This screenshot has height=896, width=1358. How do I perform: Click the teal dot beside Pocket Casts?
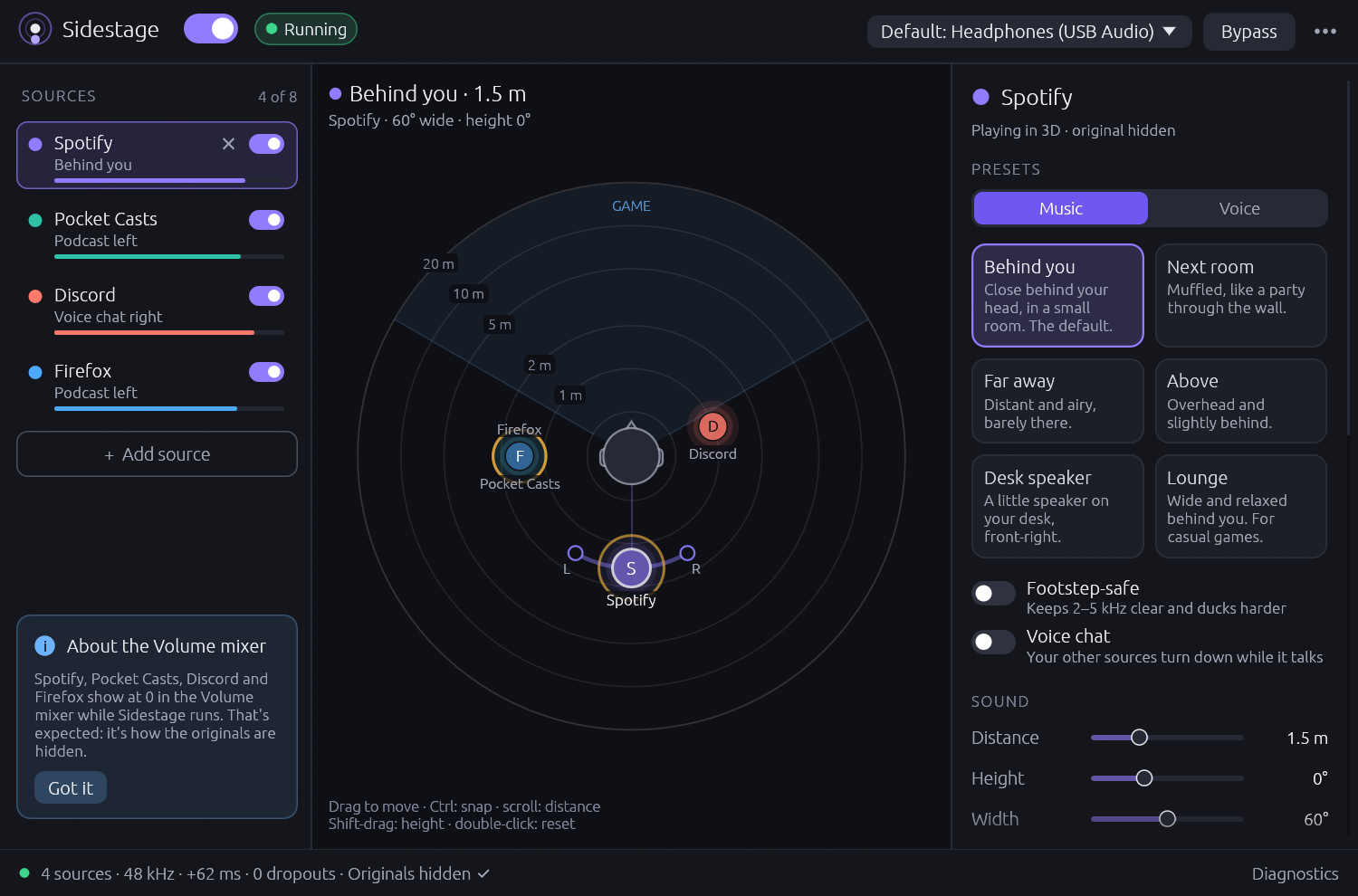pos(35,220)
